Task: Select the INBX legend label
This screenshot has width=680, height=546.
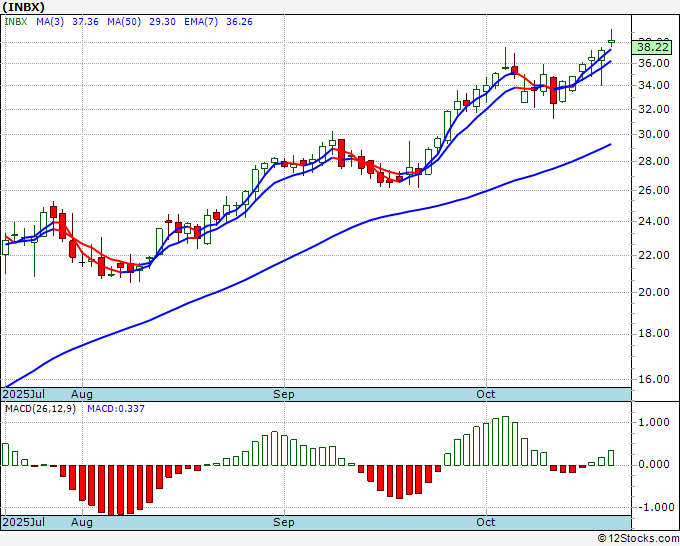Action: [x=16, y=22]
